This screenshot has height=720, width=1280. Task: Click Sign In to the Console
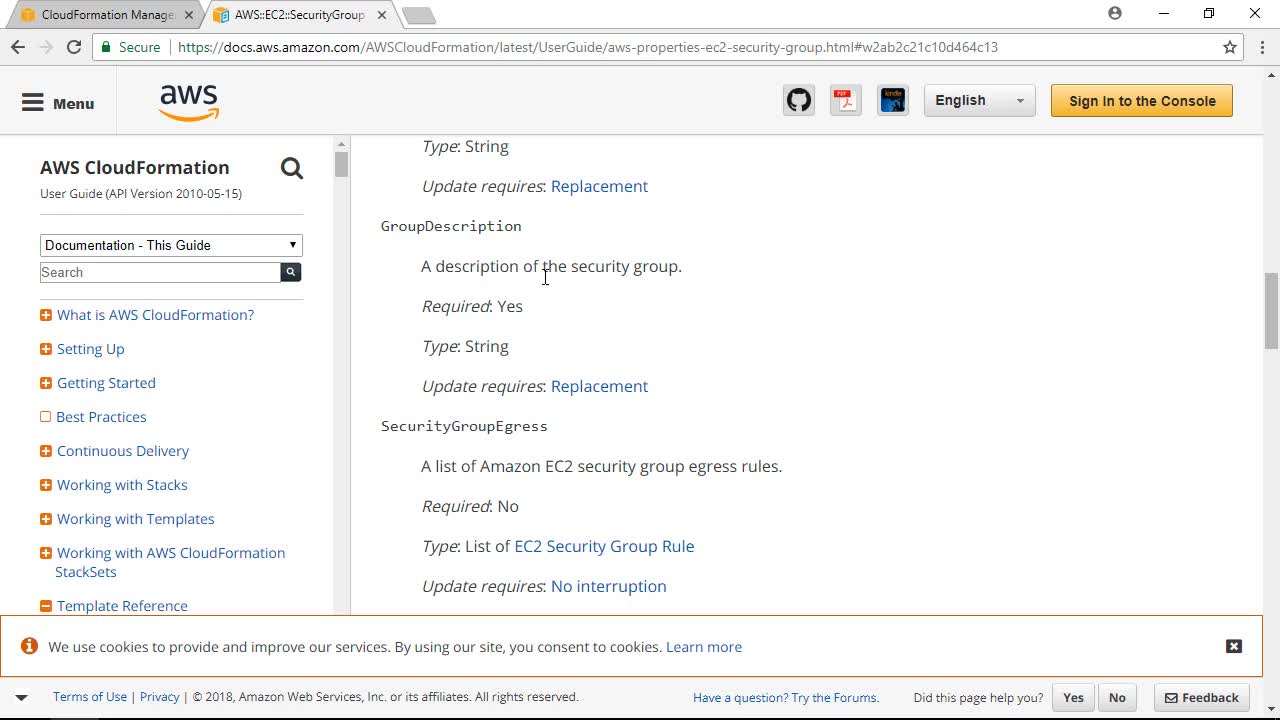tap(1141, 101)
